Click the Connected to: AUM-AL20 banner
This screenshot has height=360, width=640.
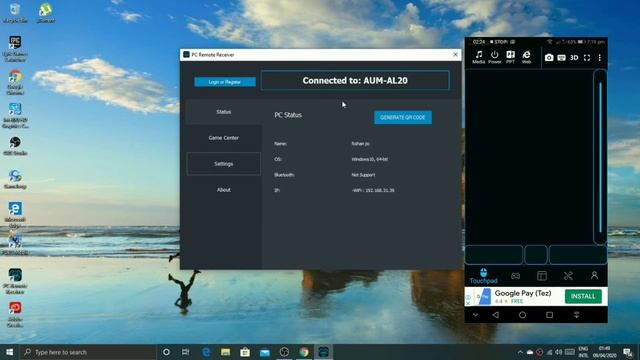tap(355, 80)
